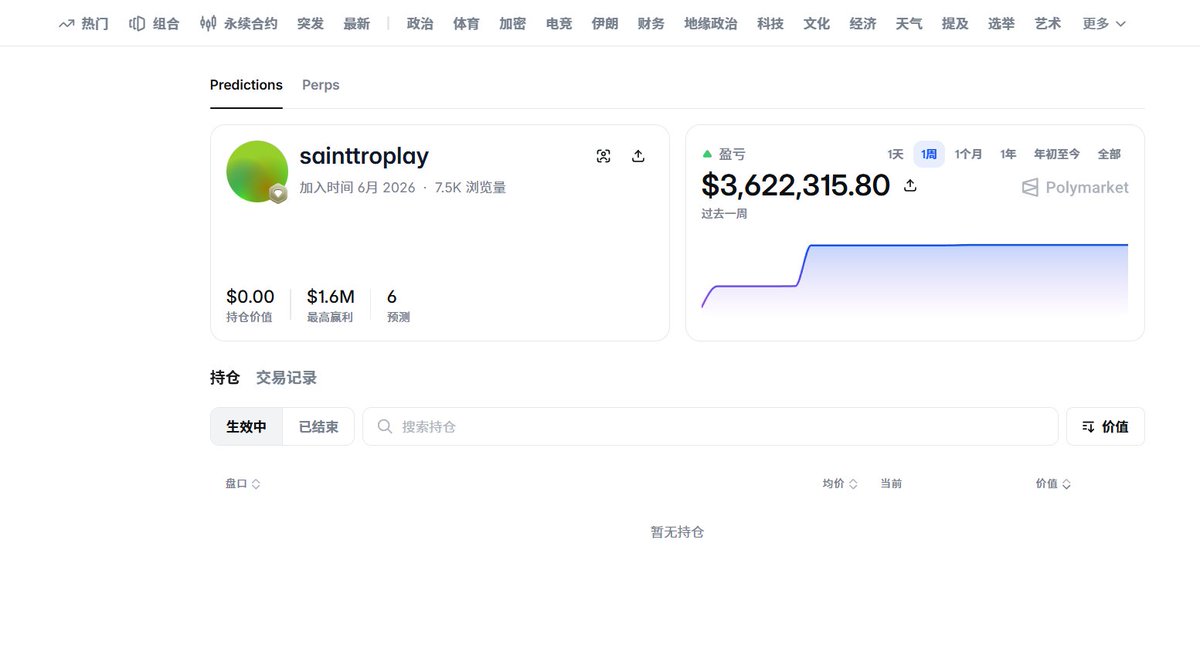Open the 提及 mentions category
The image size is (1200, 655).
[955, 23]
